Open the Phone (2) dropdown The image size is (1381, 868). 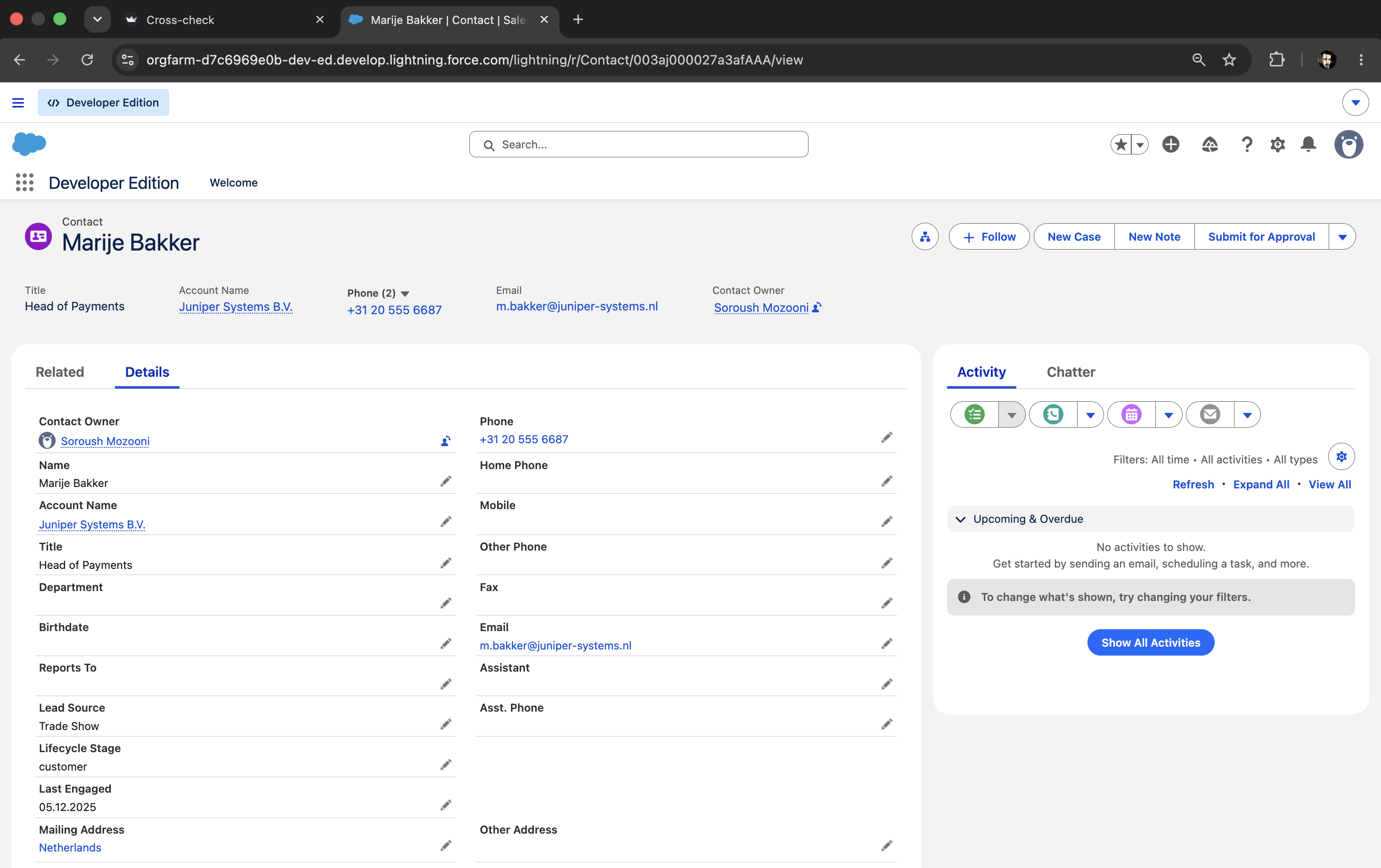(405, 293)
